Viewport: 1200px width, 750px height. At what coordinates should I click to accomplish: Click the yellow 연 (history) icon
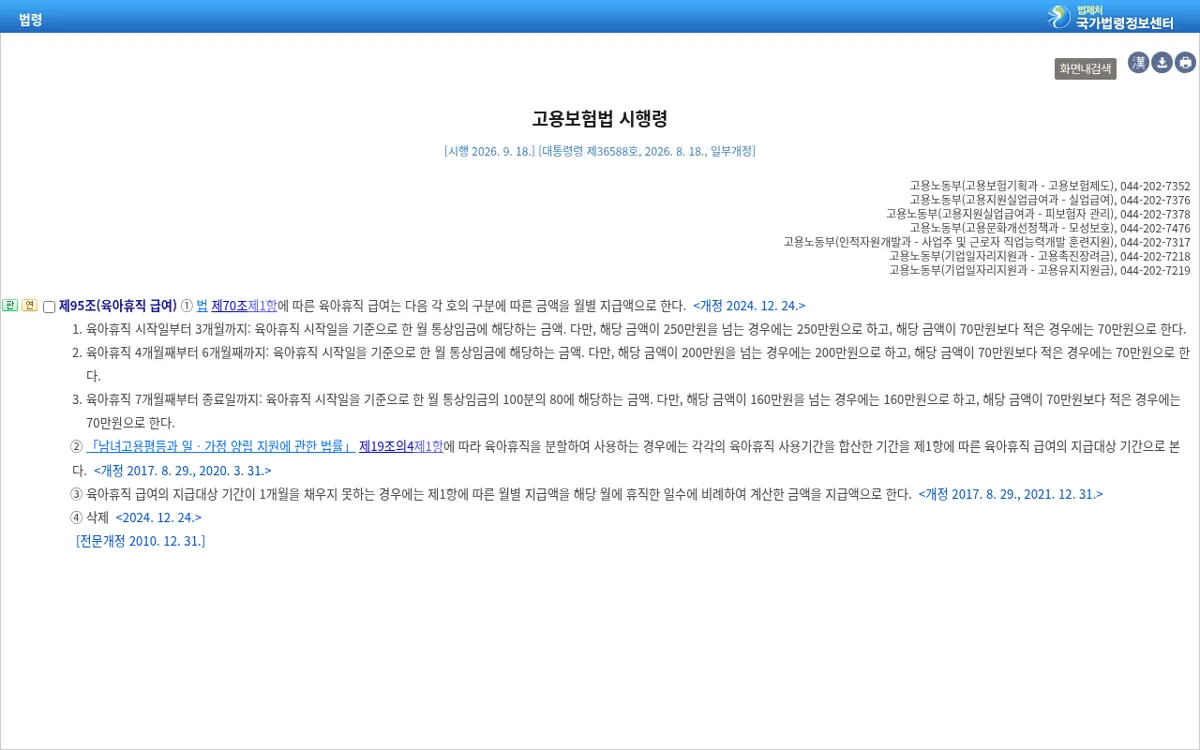30,305
